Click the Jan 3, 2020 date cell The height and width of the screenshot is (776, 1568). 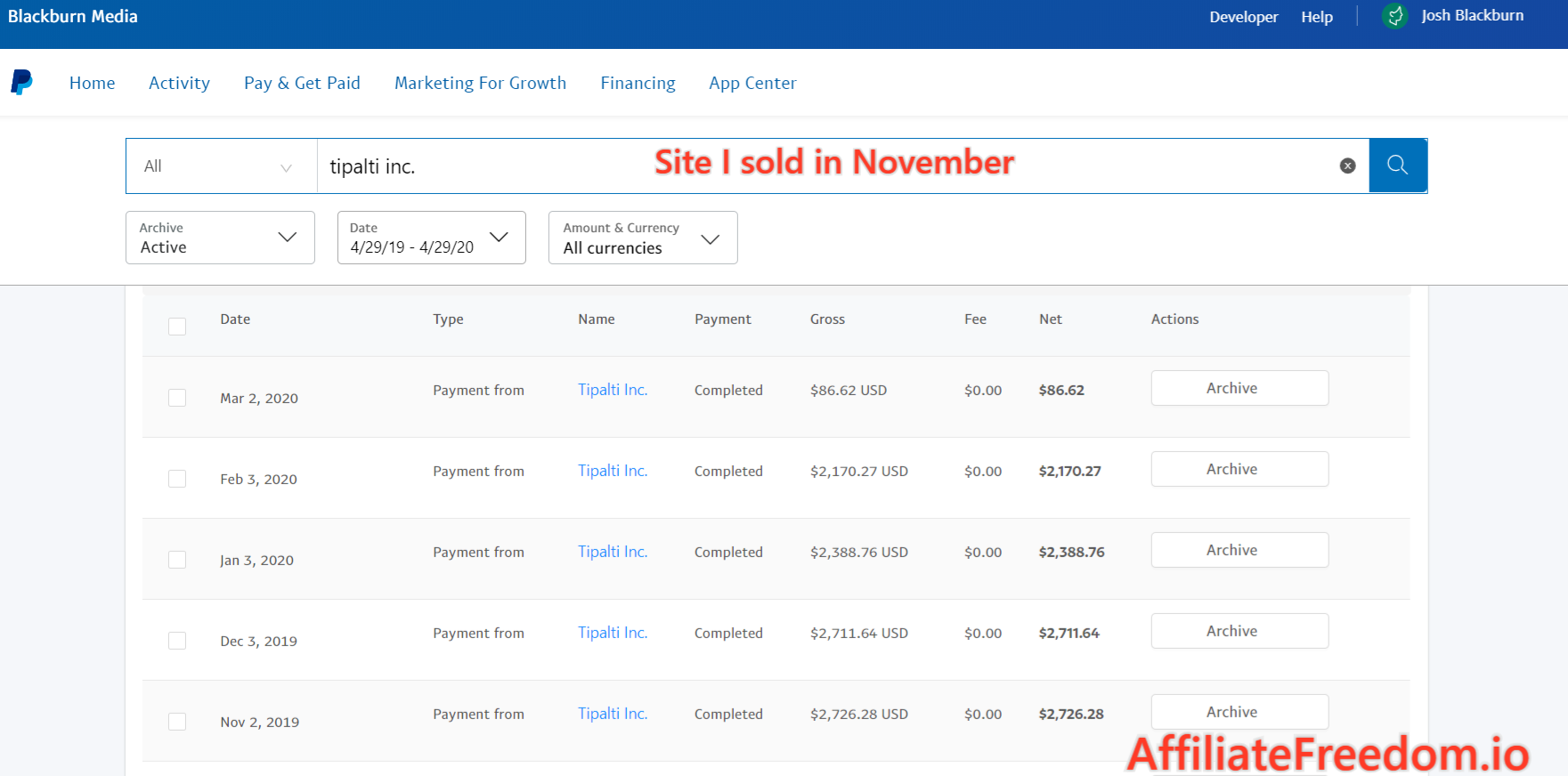coord(257,561)
